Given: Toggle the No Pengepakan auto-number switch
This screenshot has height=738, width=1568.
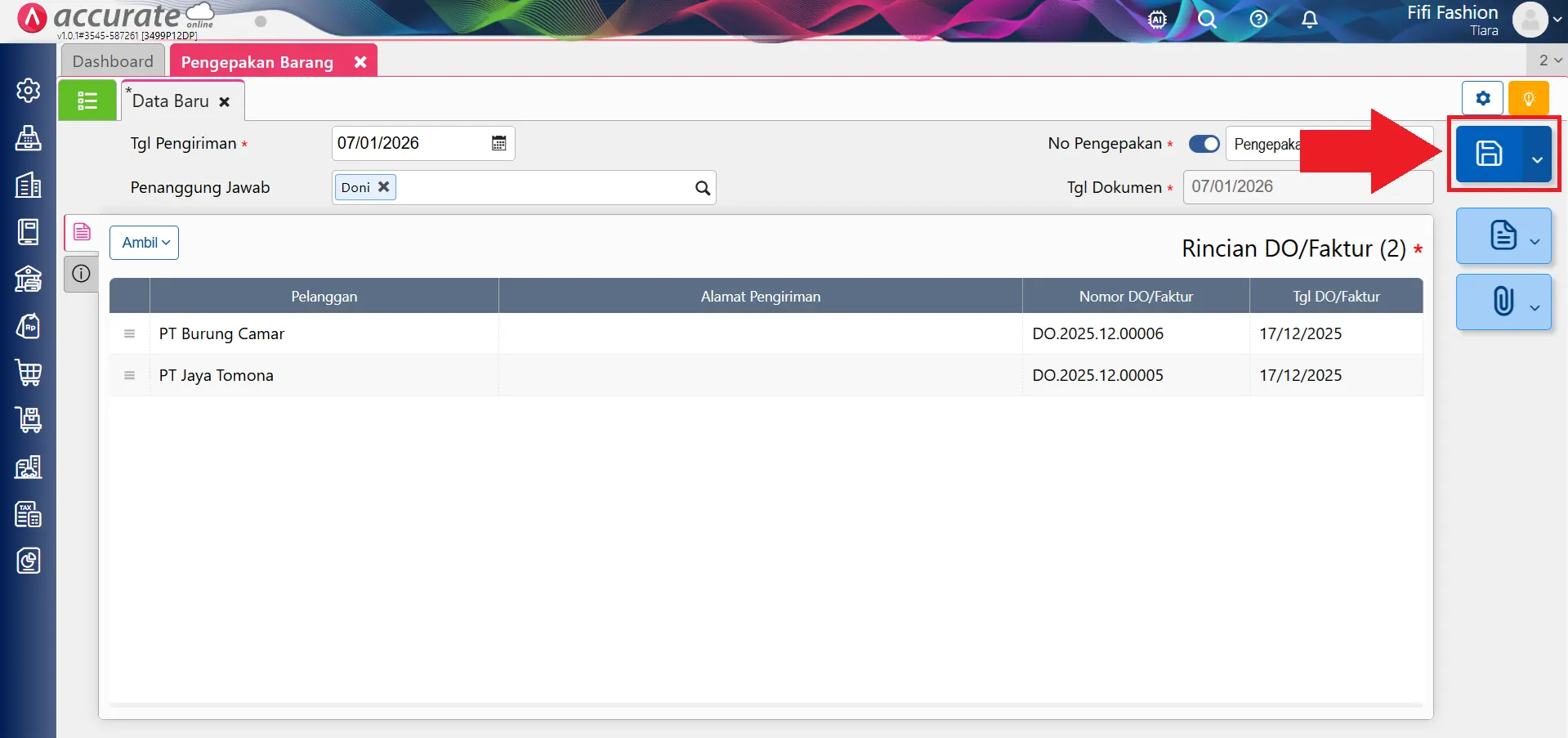Looking at the screenshot, I should (1204, 144).
